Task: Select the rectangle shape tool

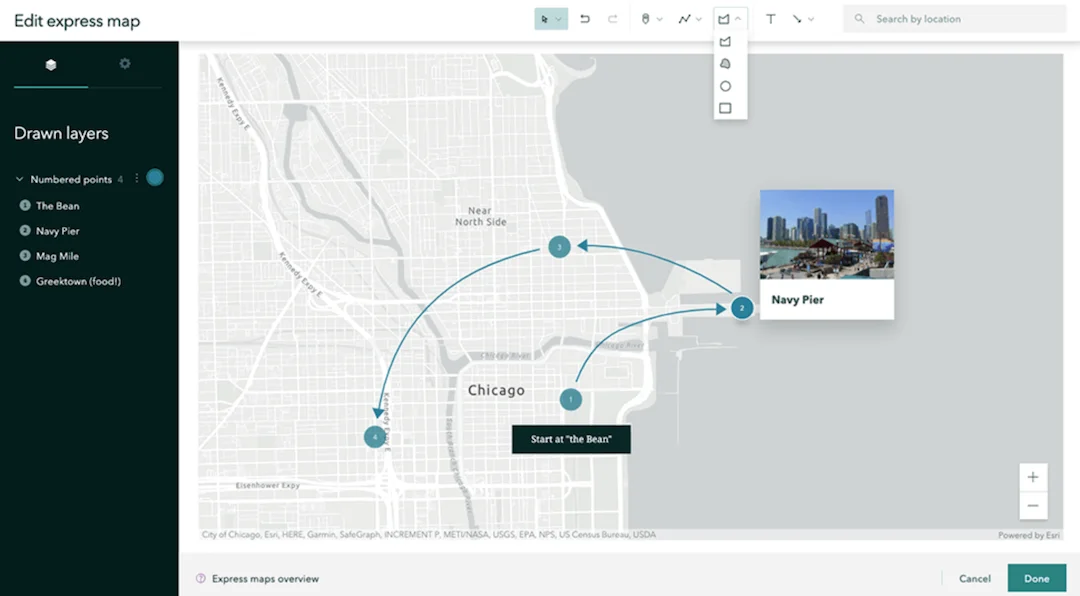Action: 725,108
